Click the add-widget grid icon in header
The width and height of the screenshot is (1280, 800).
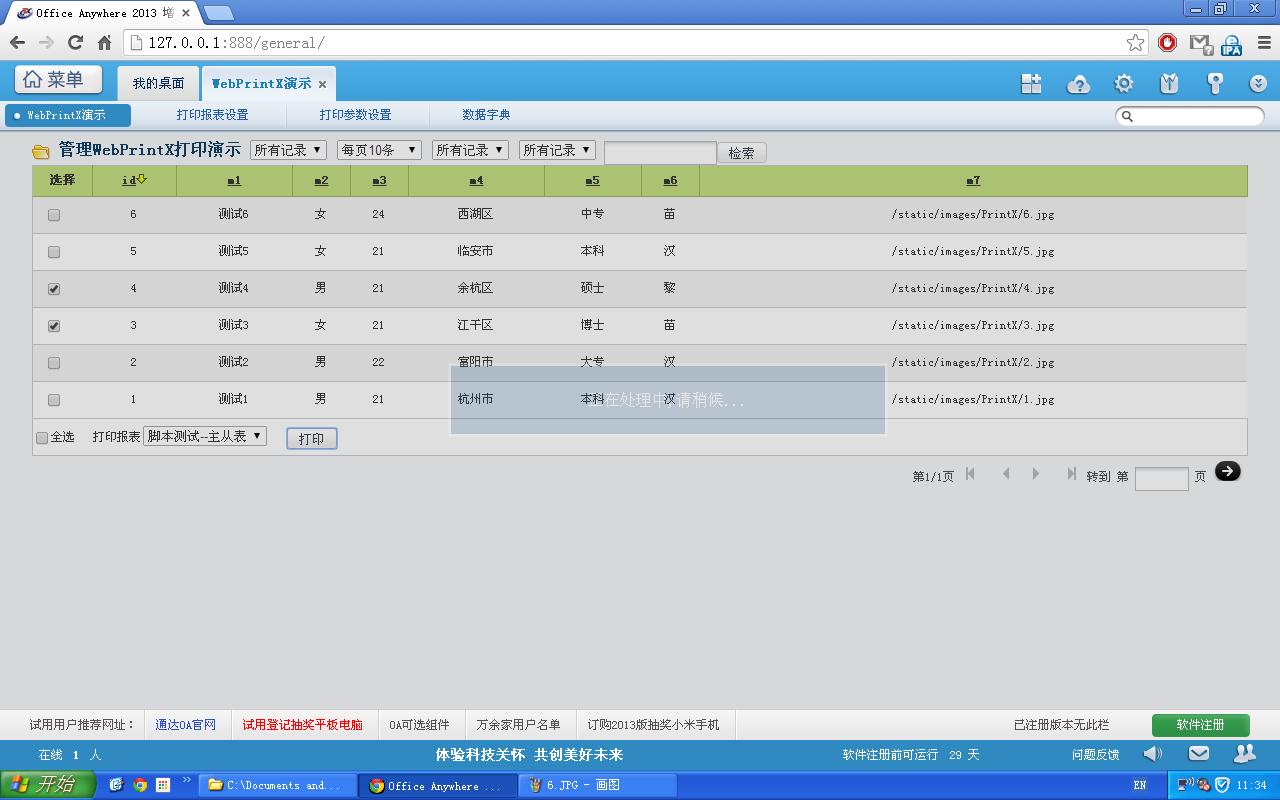(x=1031, y=84)
